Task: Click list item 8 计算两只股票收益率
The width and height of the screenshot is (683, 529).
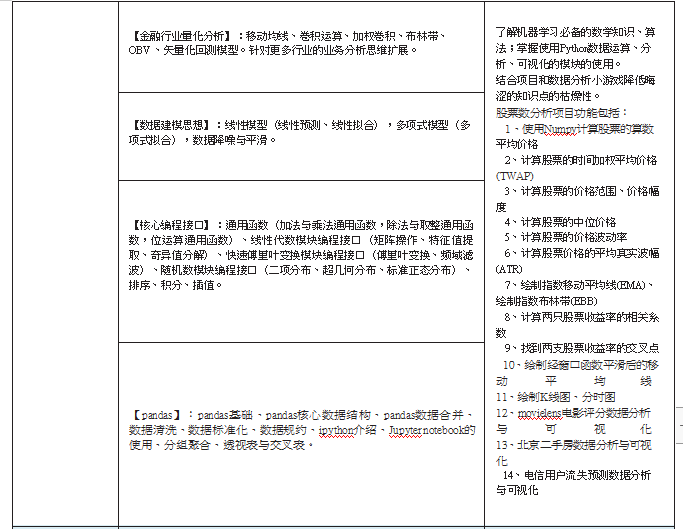Action: 580,317
